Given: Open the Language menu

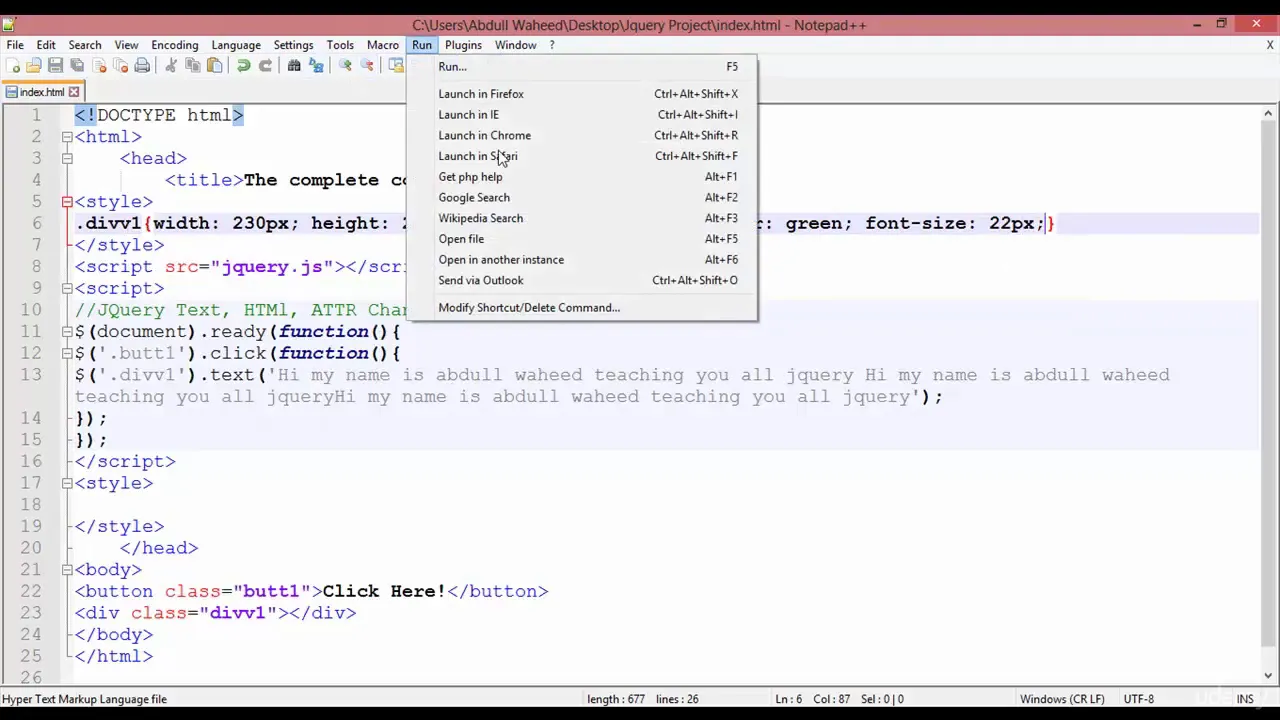Looking at the screenshot, I should pyautogui.click(x=236, y=45).
